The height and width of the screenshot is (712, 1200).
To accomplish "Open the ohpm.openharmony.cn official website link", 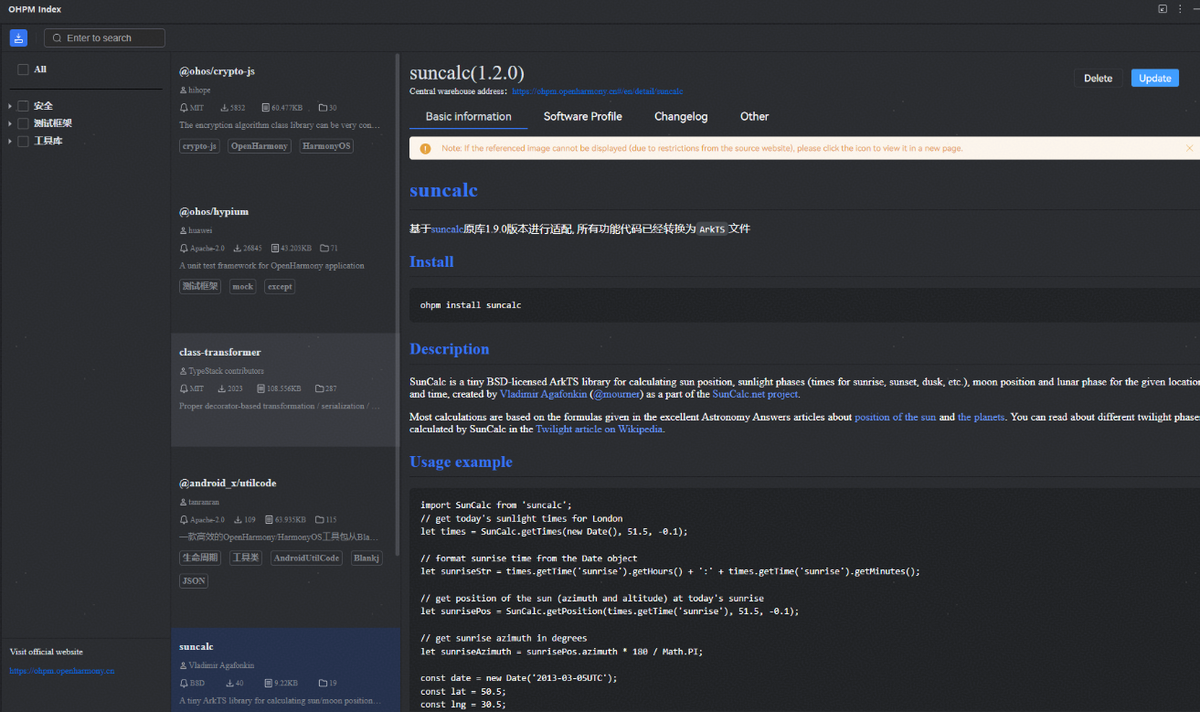I will (62, 671).
